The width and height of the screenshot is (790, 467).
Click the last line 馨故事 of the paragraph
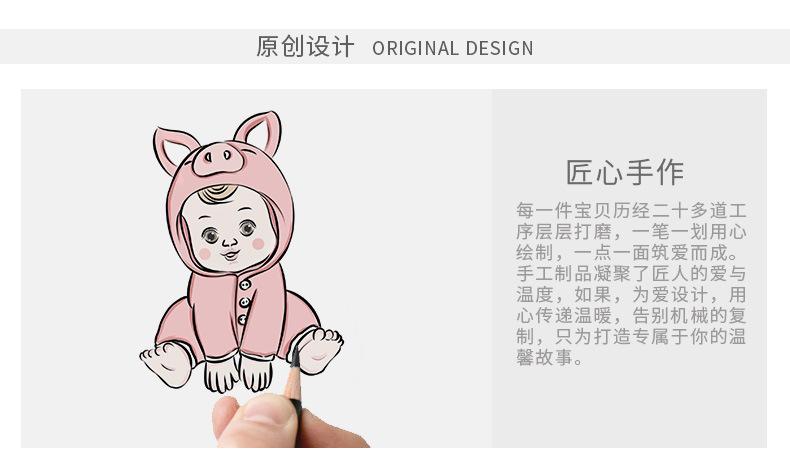point(549,358)
